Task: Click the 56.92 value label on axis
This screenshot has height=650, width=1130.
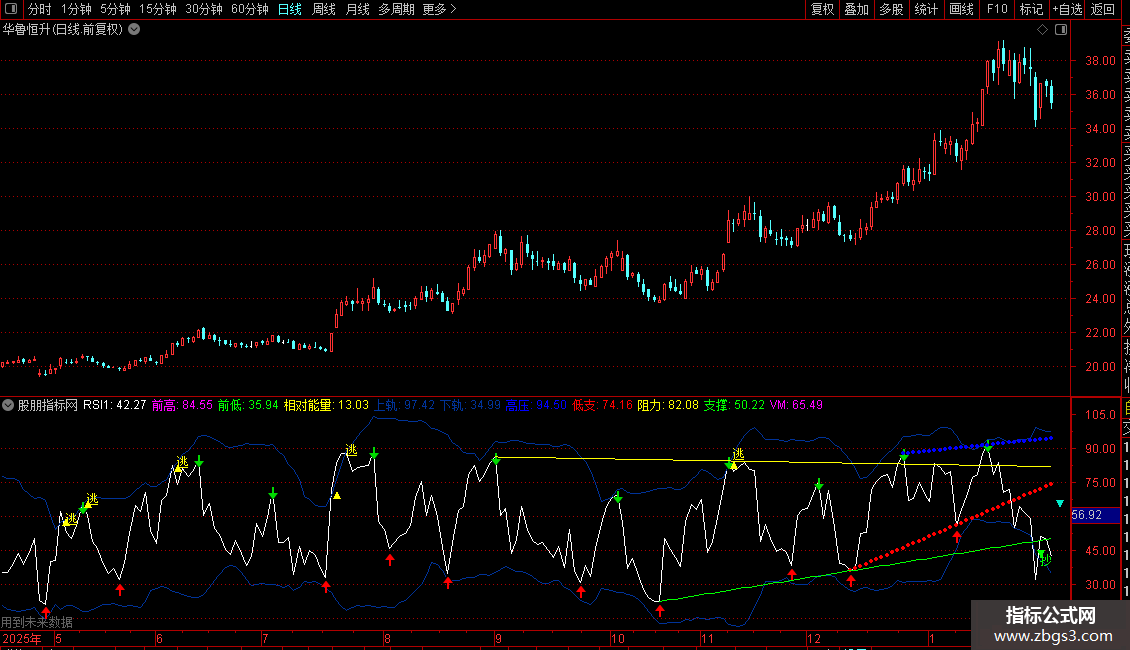Action: point(1085,515)
